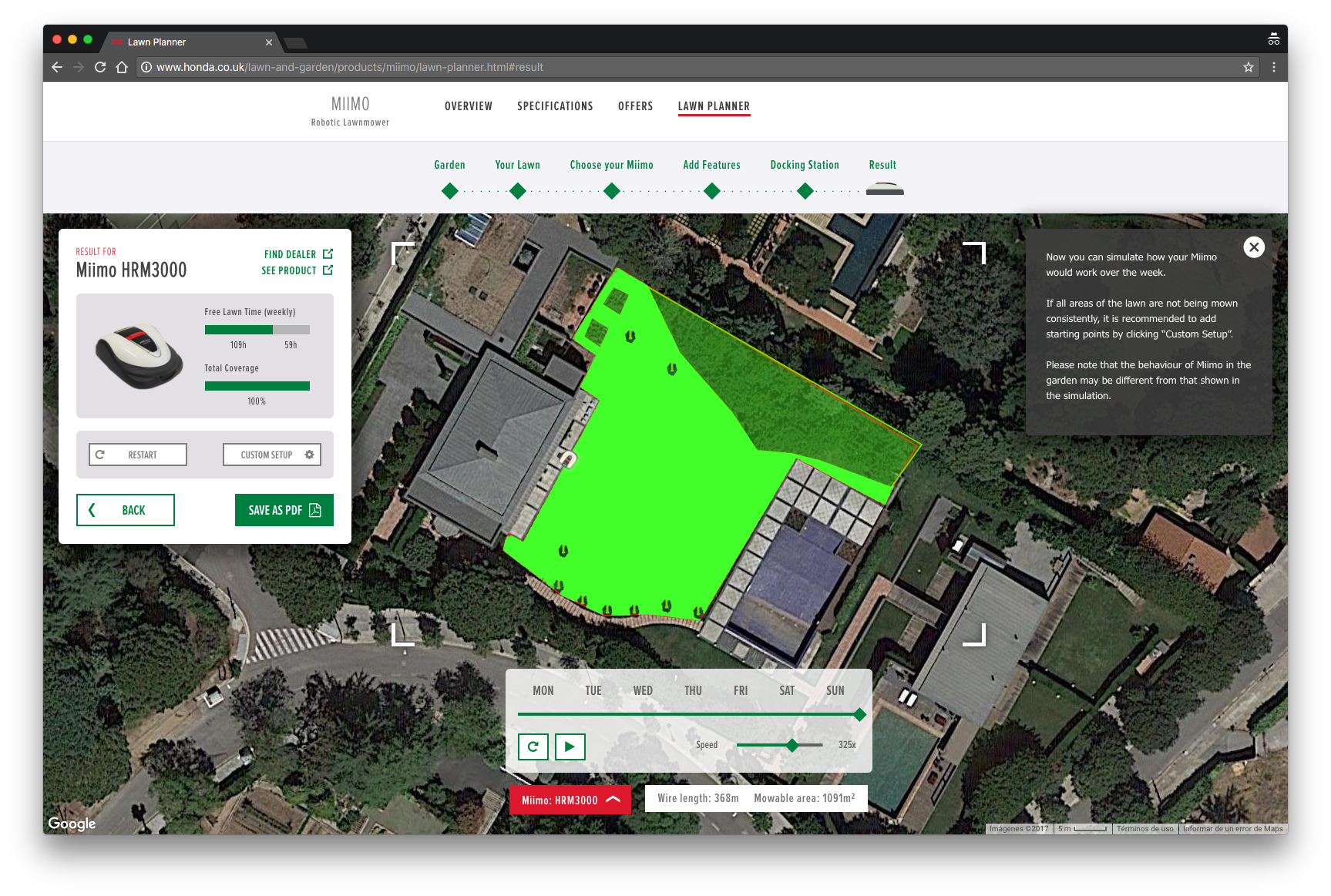Open the Términos de uso map link

click(x=1144, y=829)
